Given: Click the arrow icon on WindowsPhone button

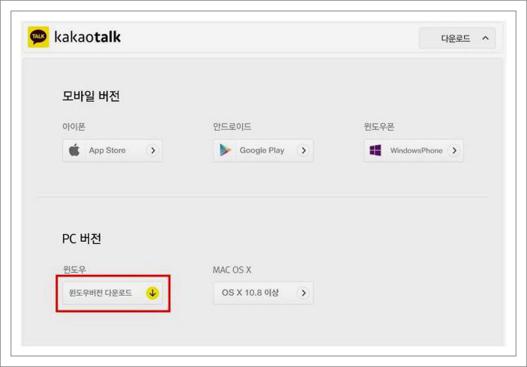Looking at the screenshot, I should pyautogui.click(x=454, y=151).
